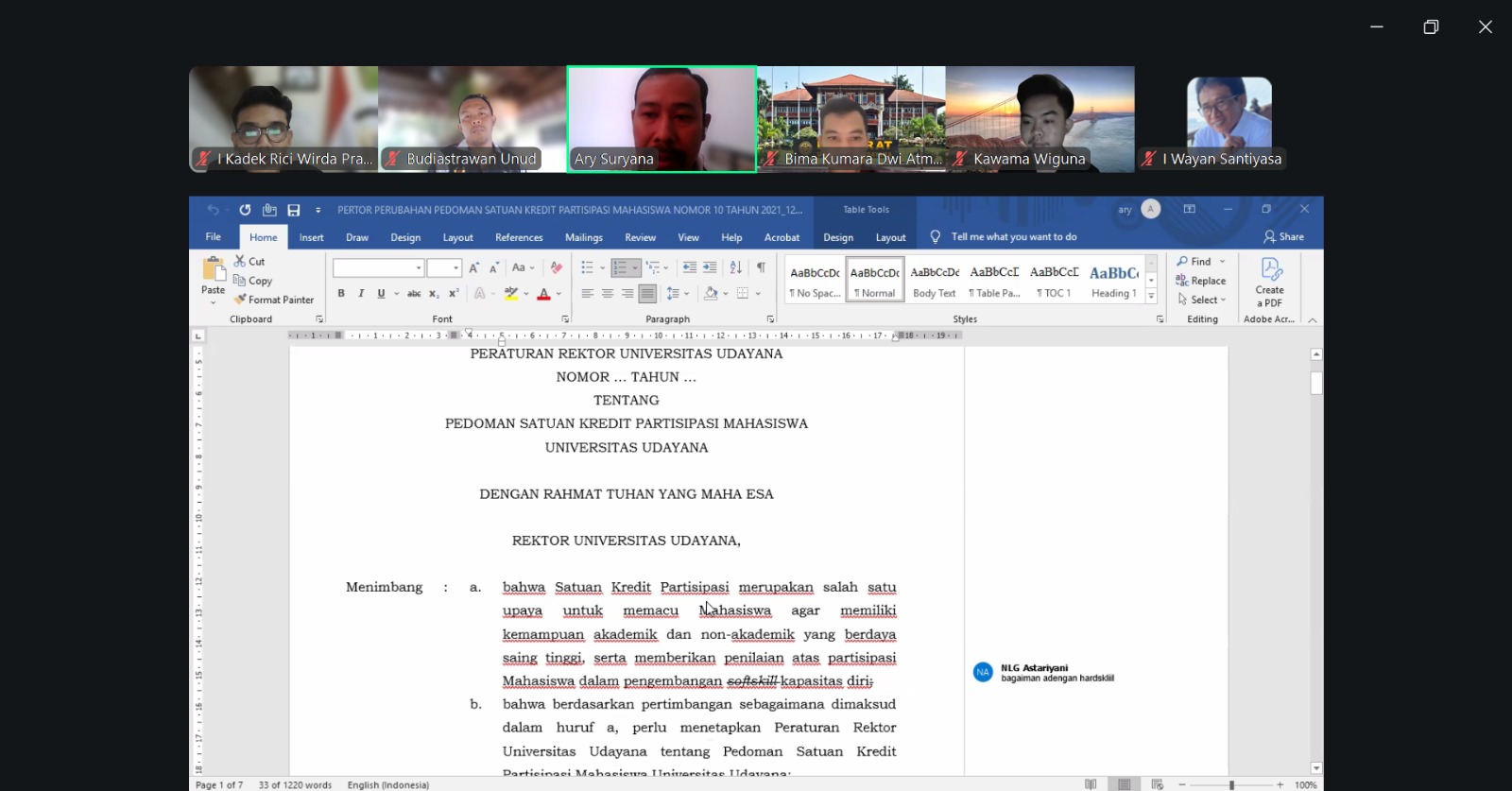Click the Cut scissors command

[250, 261]
